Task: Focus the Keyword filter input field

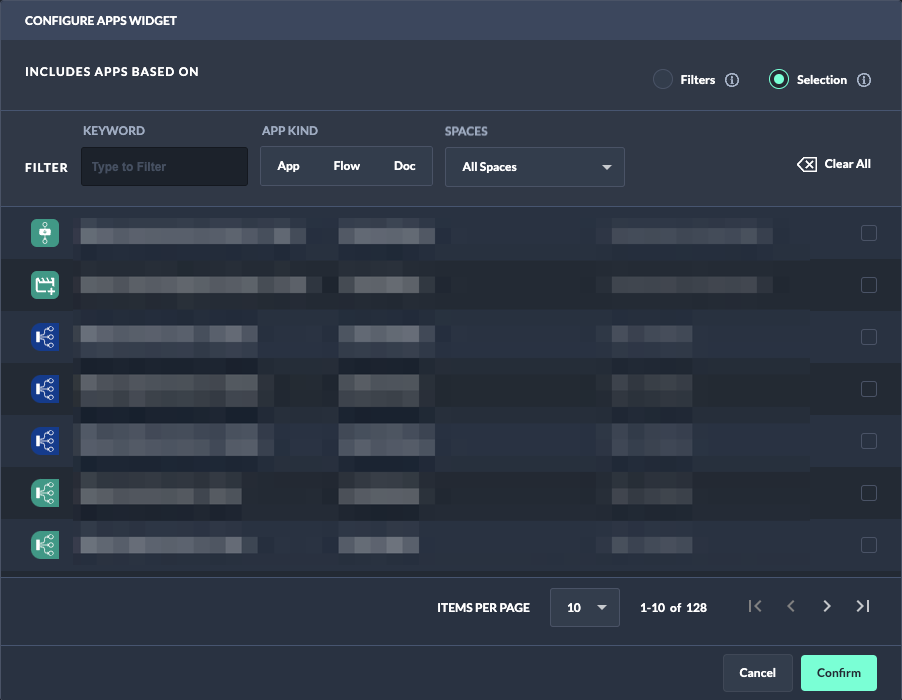Action: [164, 167]
